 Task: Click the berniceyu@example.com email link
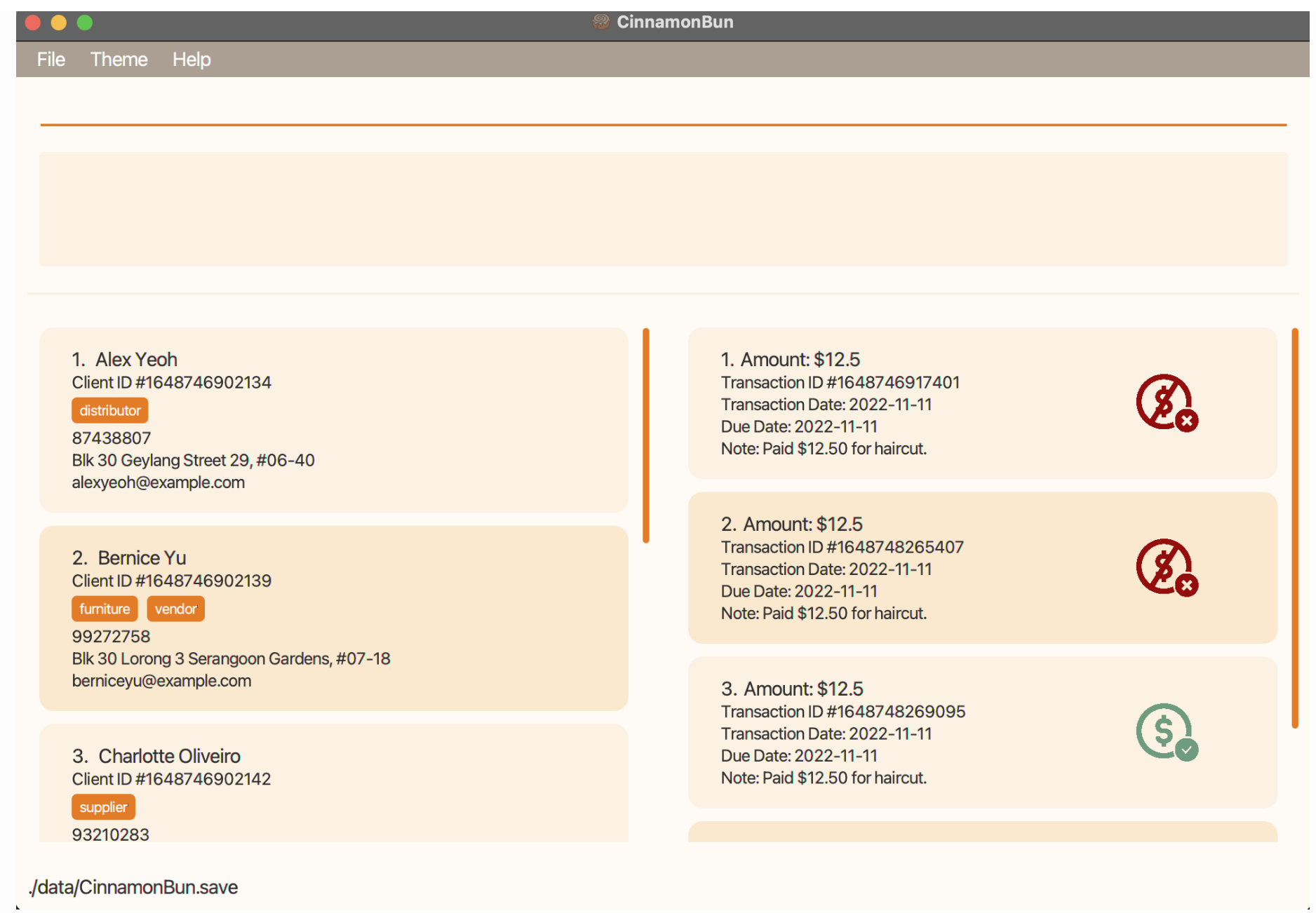pos(161,680)
